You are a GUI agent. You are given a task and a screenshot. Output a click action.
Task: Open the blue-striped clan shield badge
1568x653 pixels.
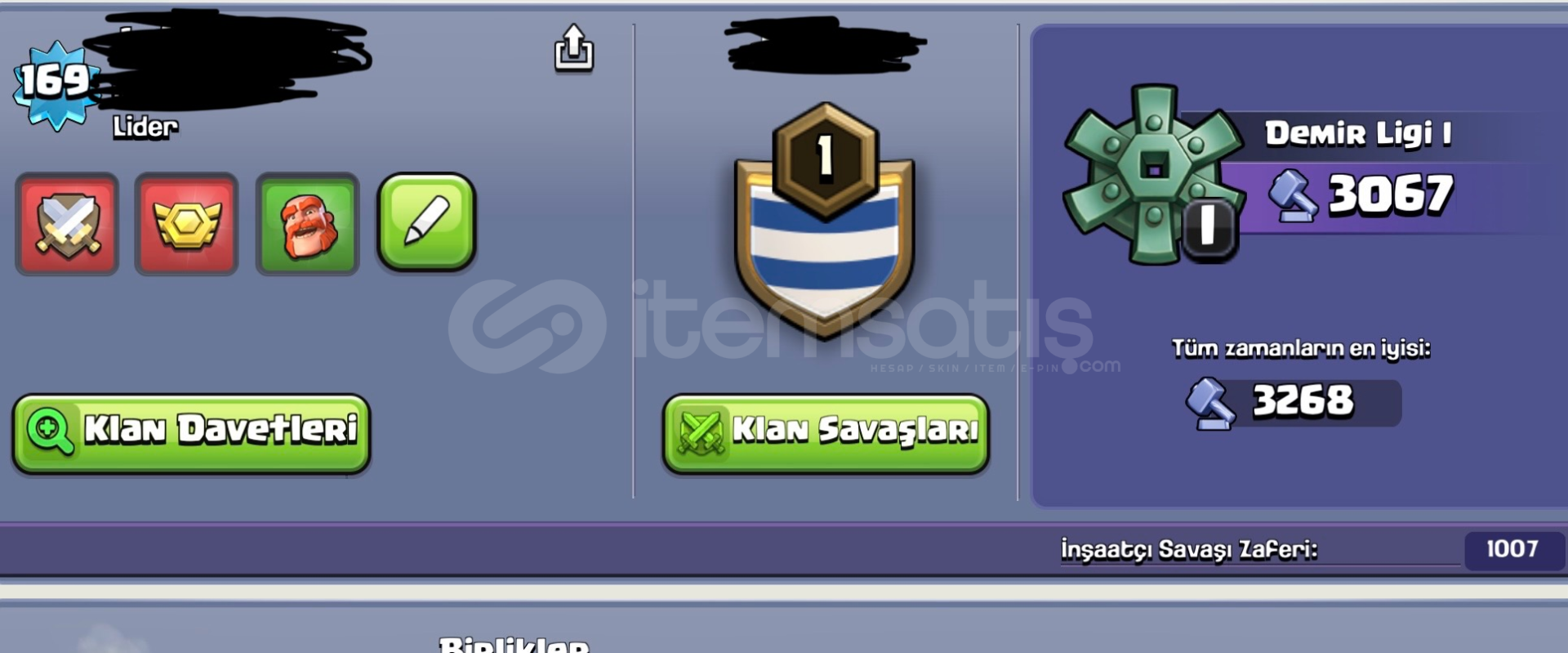(825, 249)
